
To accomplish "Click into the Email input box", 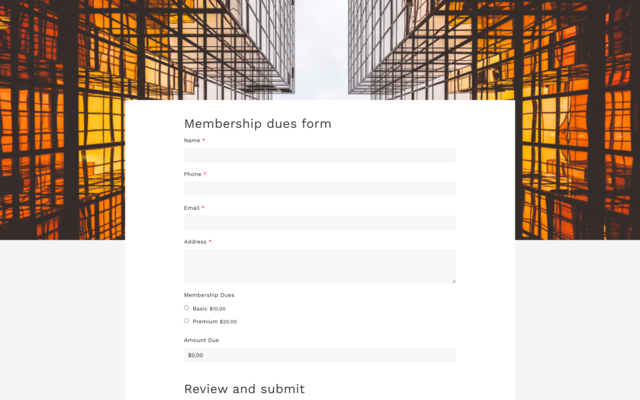I will (x=320, y=223).
